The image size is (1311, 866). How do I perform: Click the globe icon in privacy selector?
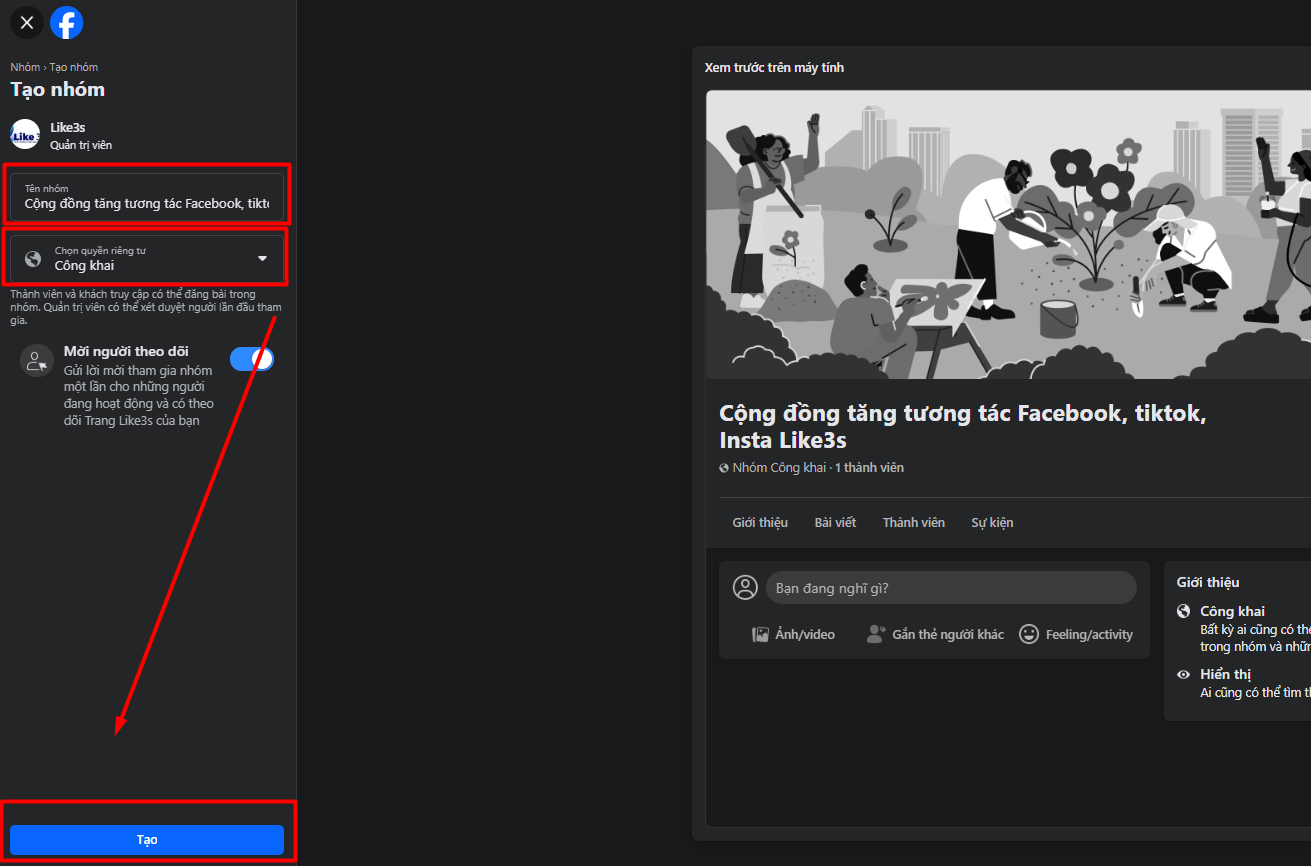(x=33, y=258)
